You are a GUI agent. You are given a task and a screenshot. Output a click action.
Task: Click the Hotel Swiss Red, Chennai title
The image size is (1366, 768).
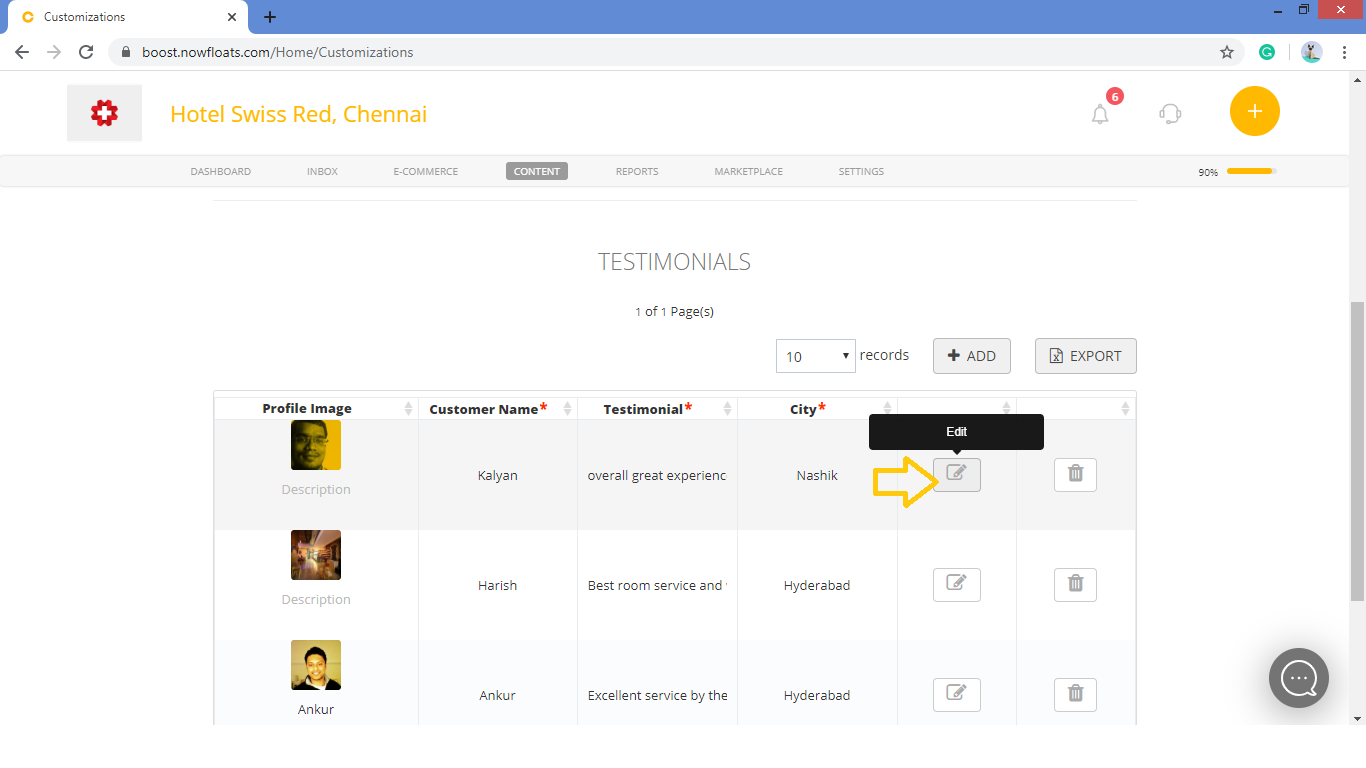coord(299,114)
